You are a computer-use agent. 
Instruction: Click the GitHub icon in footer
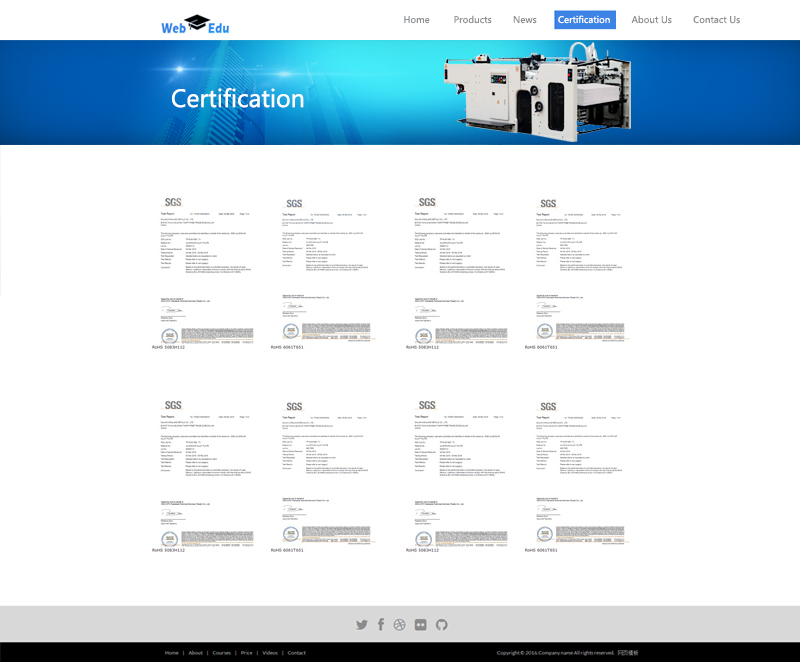click(x=441, y=625)
